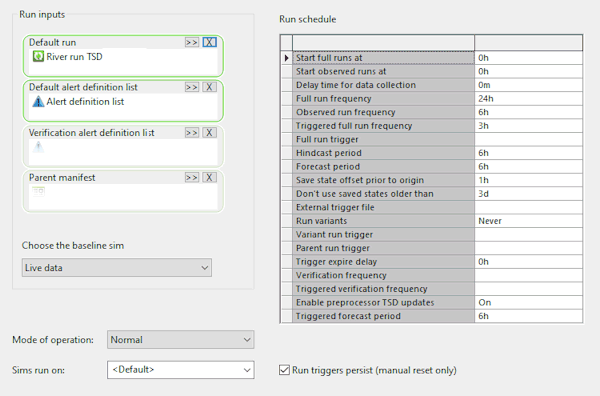
Task: Click the faded parent manifest icon
Action: pyautogui.click(x=38, y=191)
